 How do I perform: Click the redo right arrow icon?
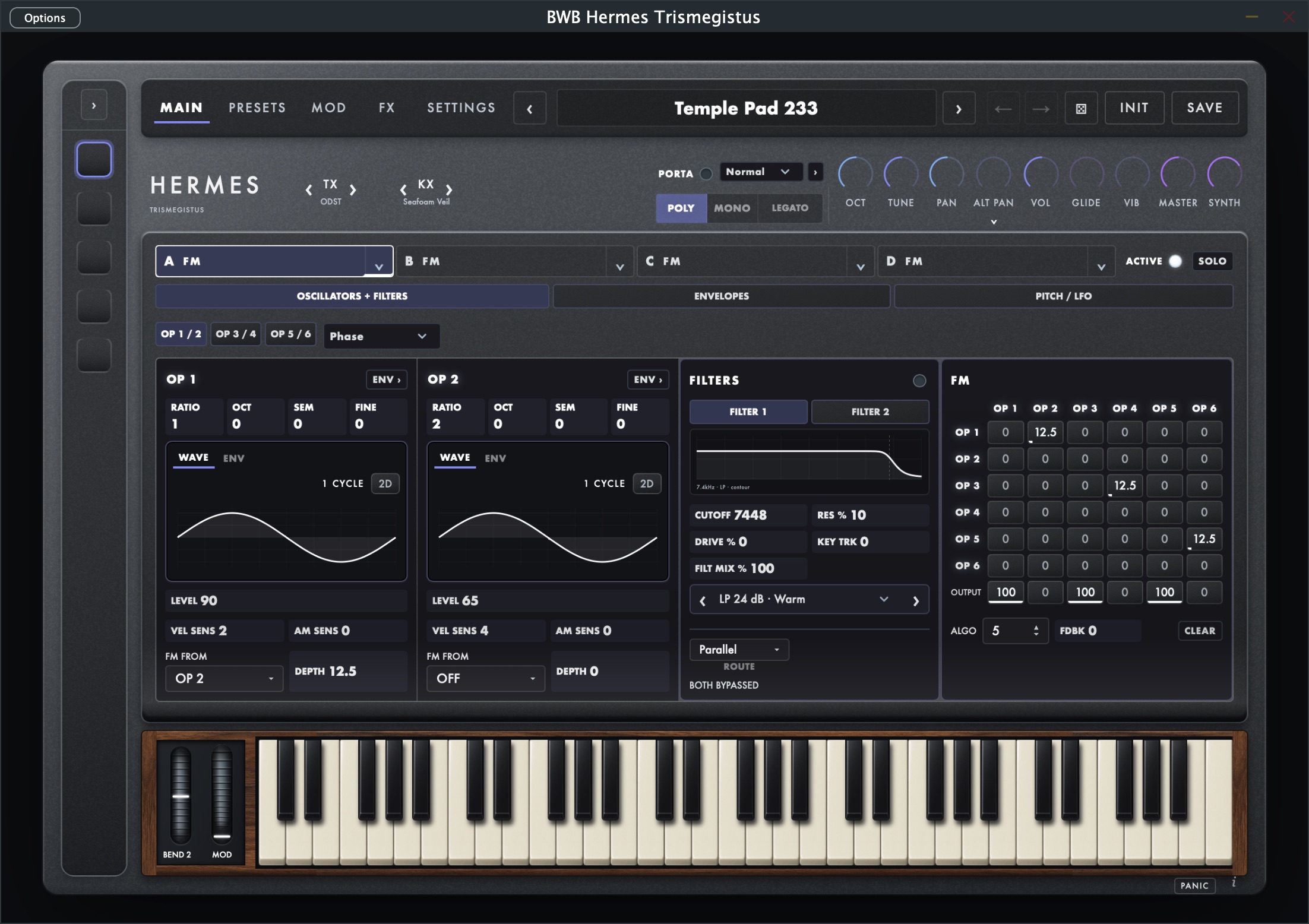pyautogui.click(x=1041, y=109)
